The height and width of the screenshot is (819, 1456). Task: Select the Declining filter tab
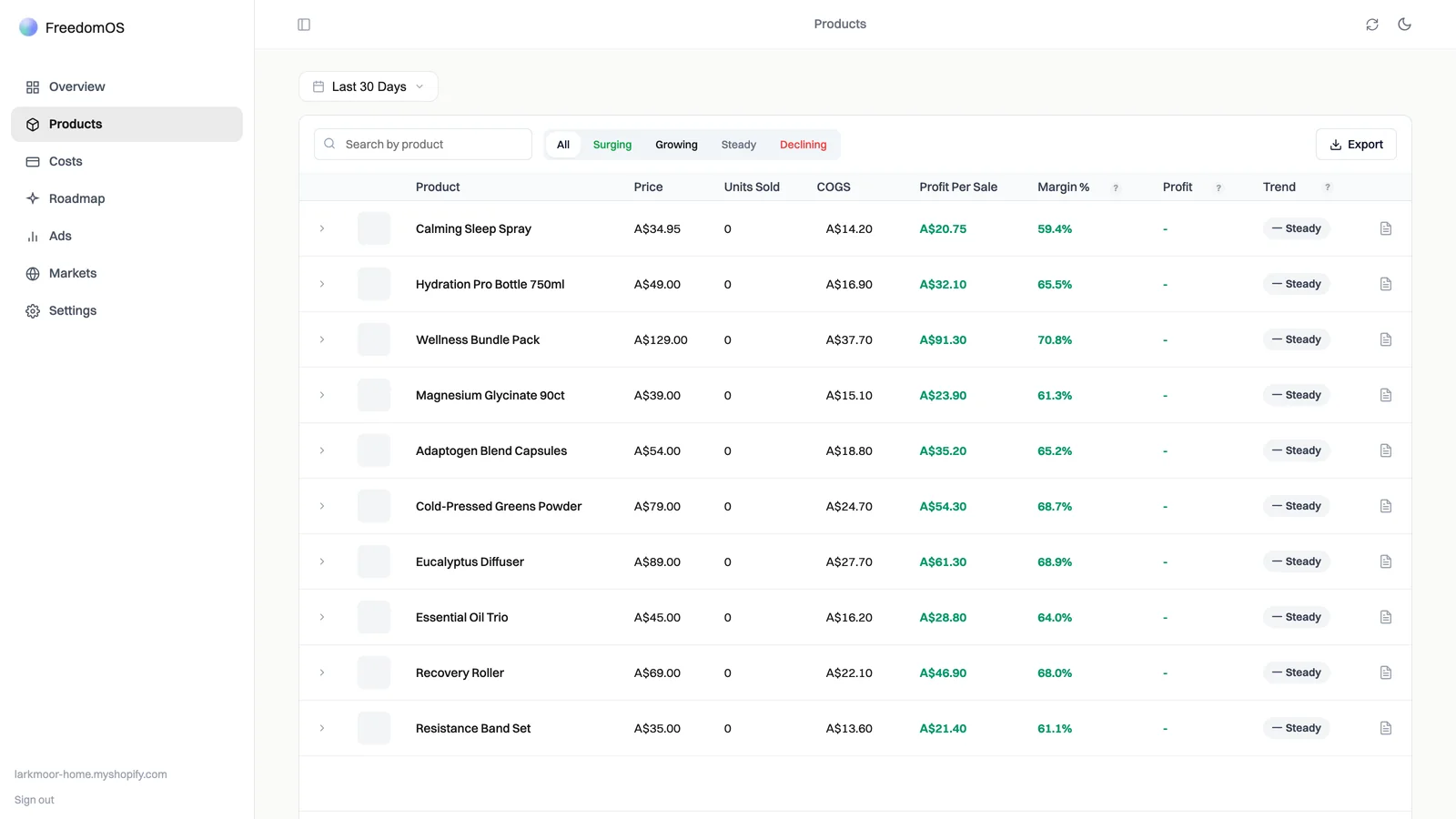click(804, 145)
